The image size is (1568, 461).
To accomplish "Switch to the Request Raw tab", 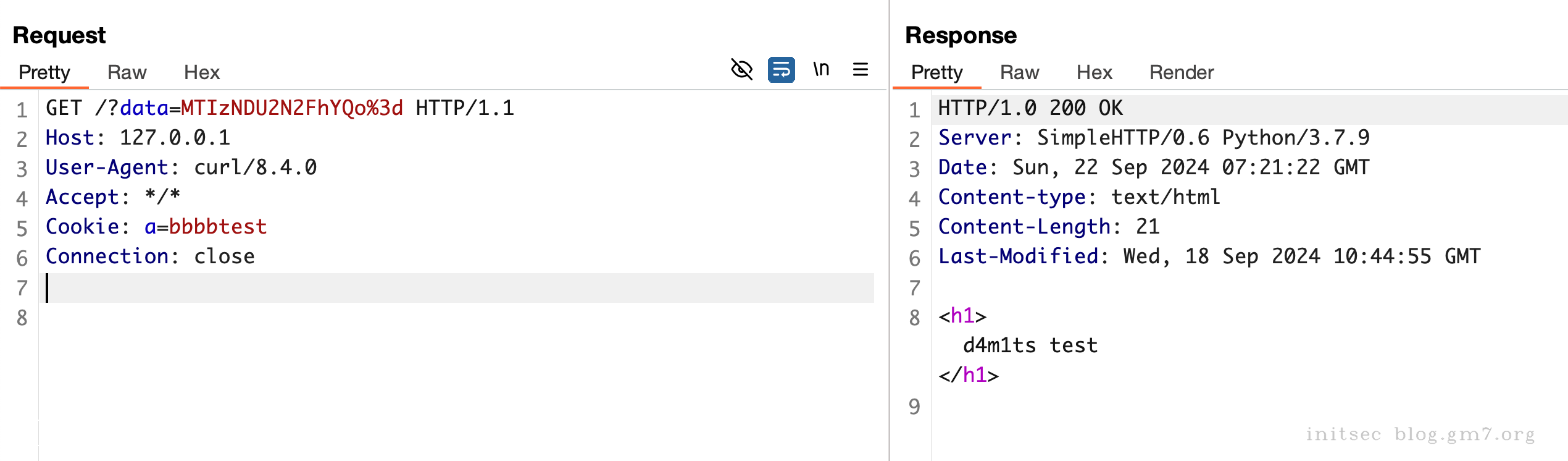I will [x=127, y=73].
